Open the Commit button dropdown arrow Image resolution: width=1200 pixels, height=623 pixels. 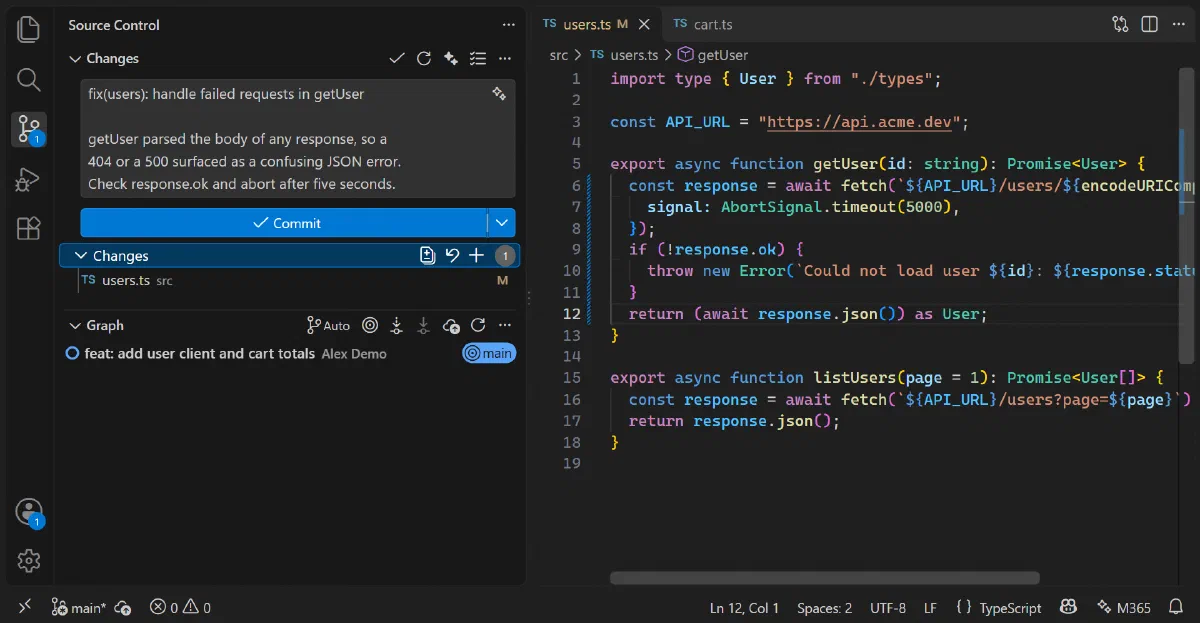pyautogui.click(x=502, y=223)
